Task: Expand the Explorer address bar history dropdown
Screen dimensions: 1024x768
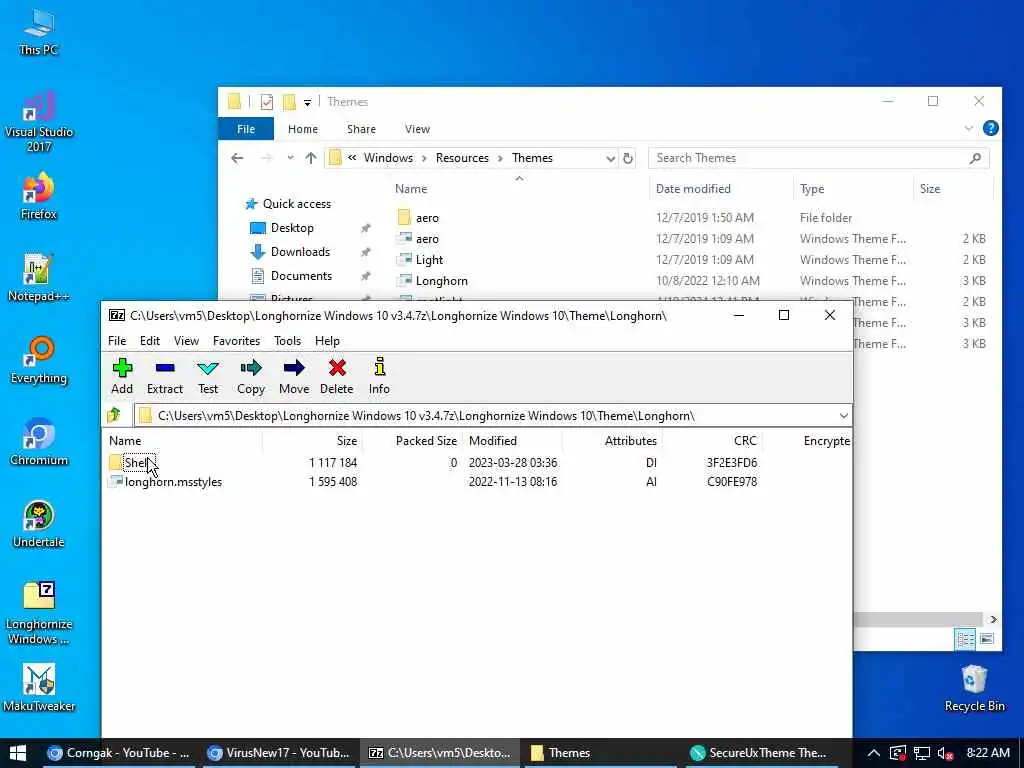Action: click(x=610, y=158)
